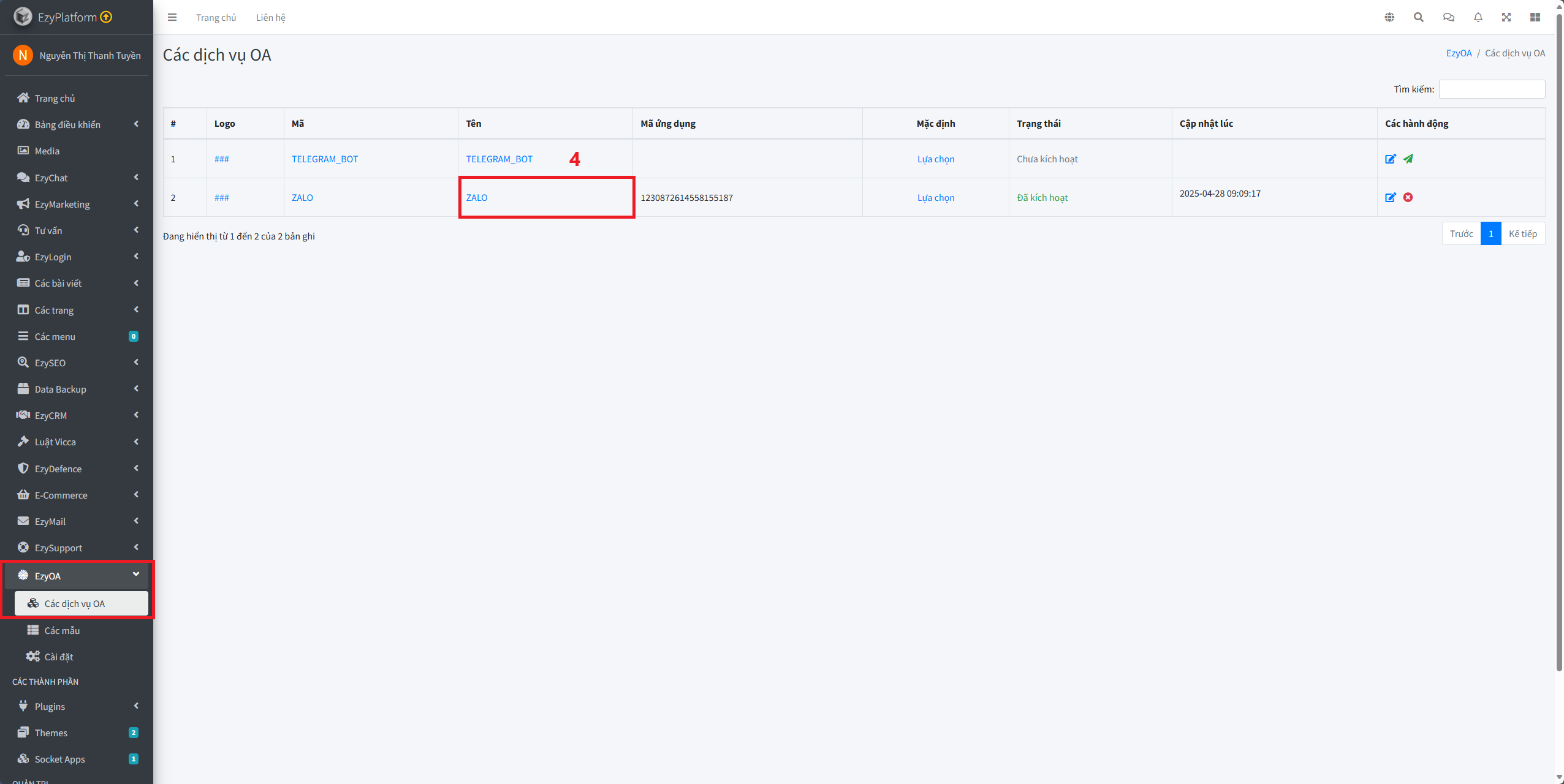Click the Kế tiếp pagination button
Viewport: 1564px width, 784px height.
1523,233
